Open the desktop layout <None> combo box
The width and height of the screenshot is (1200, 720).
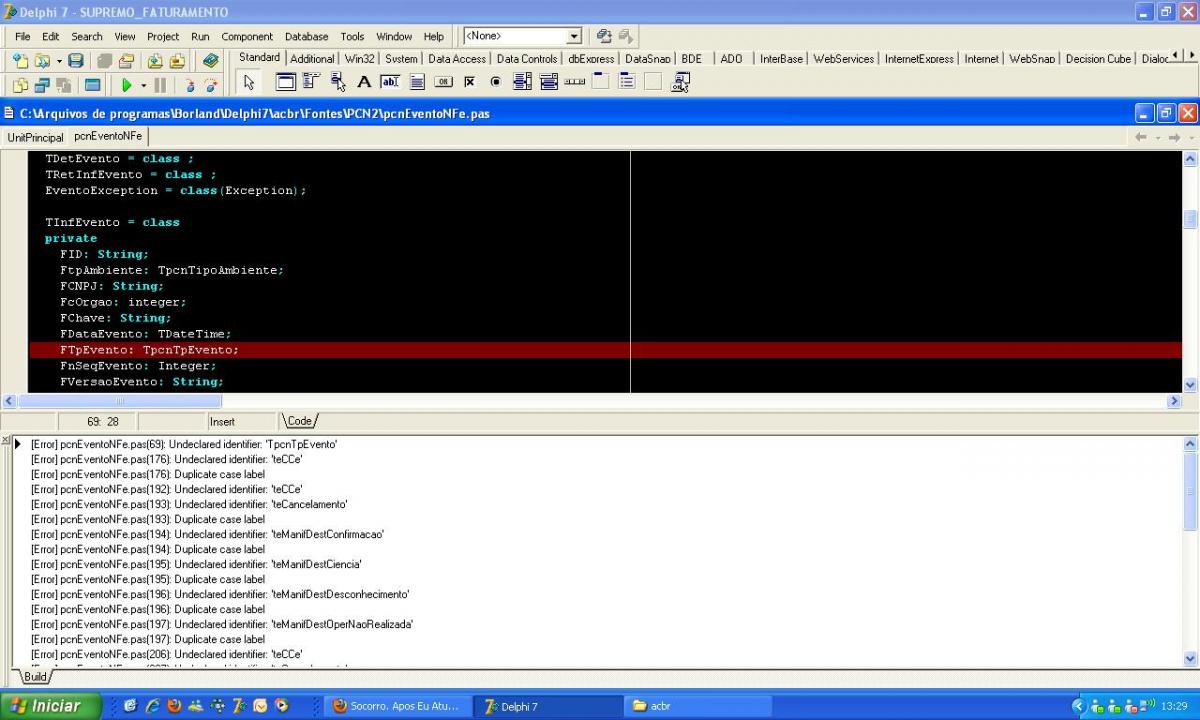[522, 36]
